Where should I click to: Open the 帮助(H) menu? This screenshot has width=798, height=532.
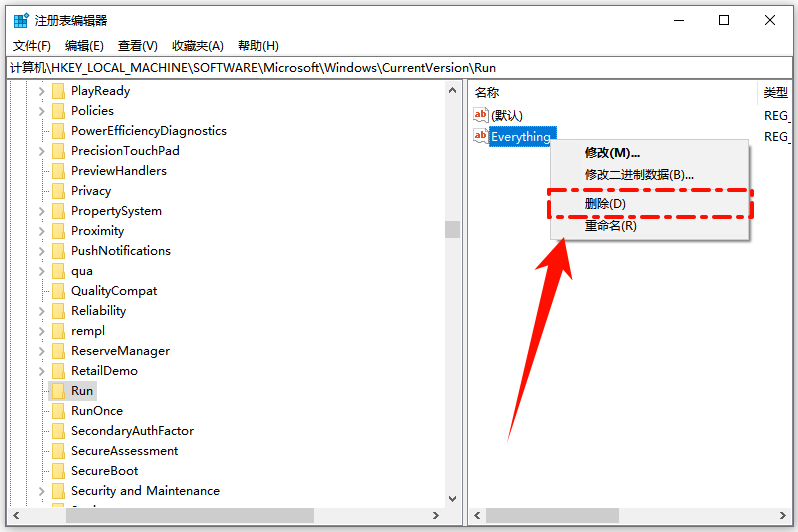[258, 46]
